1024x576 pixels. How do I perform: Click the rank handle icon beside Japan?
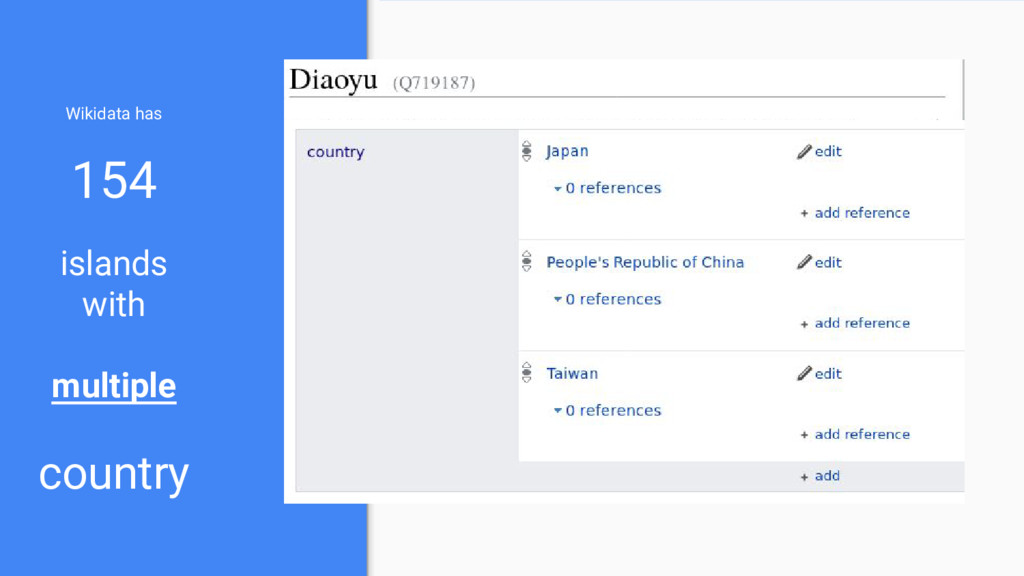coord(526,151)
